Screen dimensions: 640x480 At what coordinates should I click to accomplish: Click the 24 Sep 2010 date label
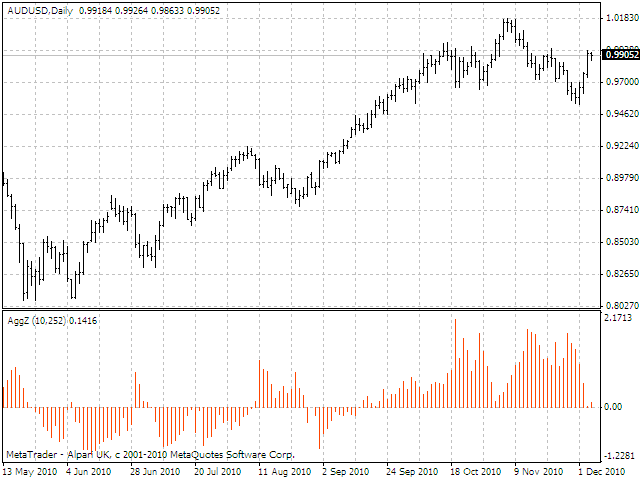[410, 471]
